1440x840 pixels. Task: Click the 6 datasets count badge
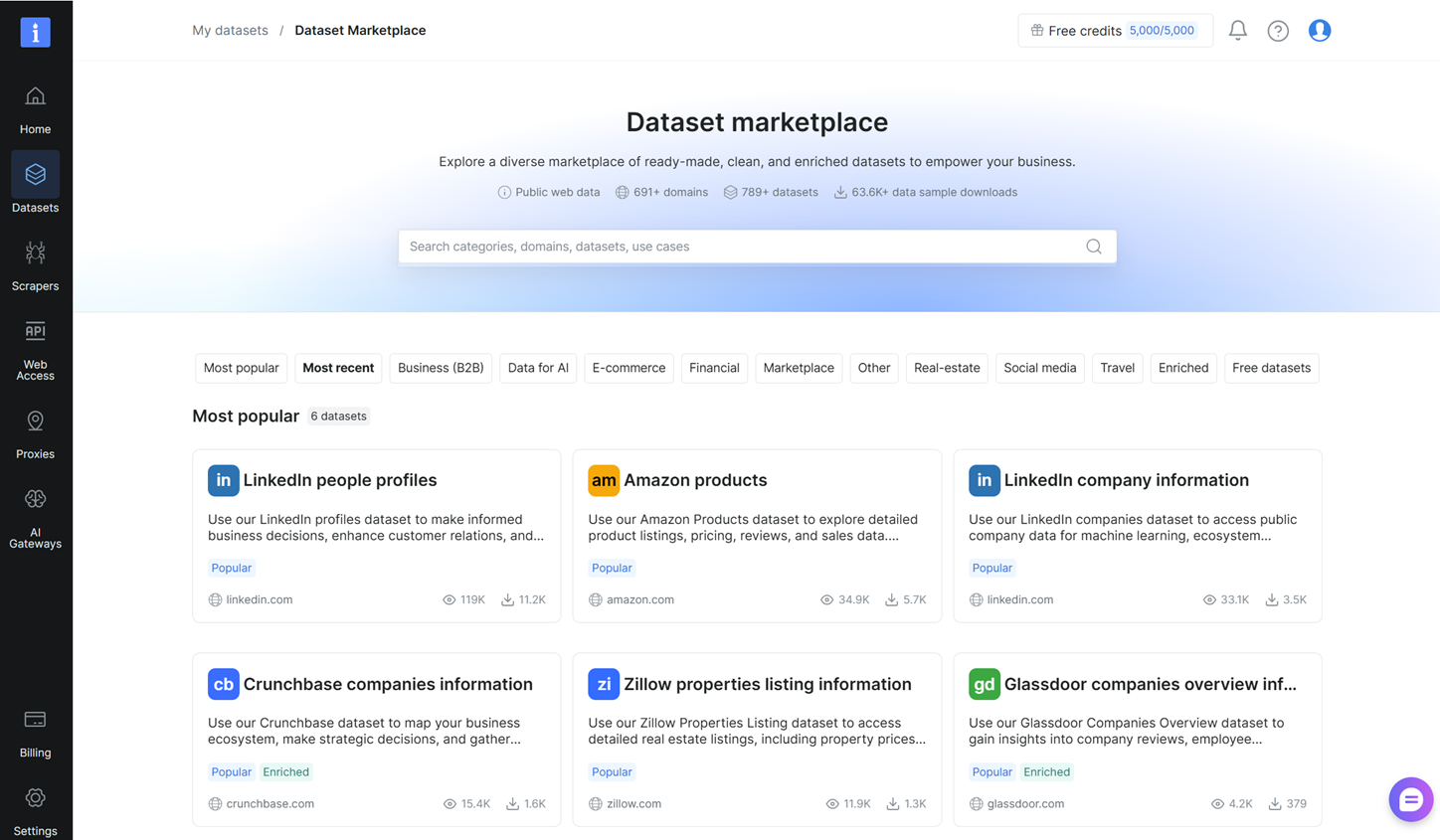(338, 417)
